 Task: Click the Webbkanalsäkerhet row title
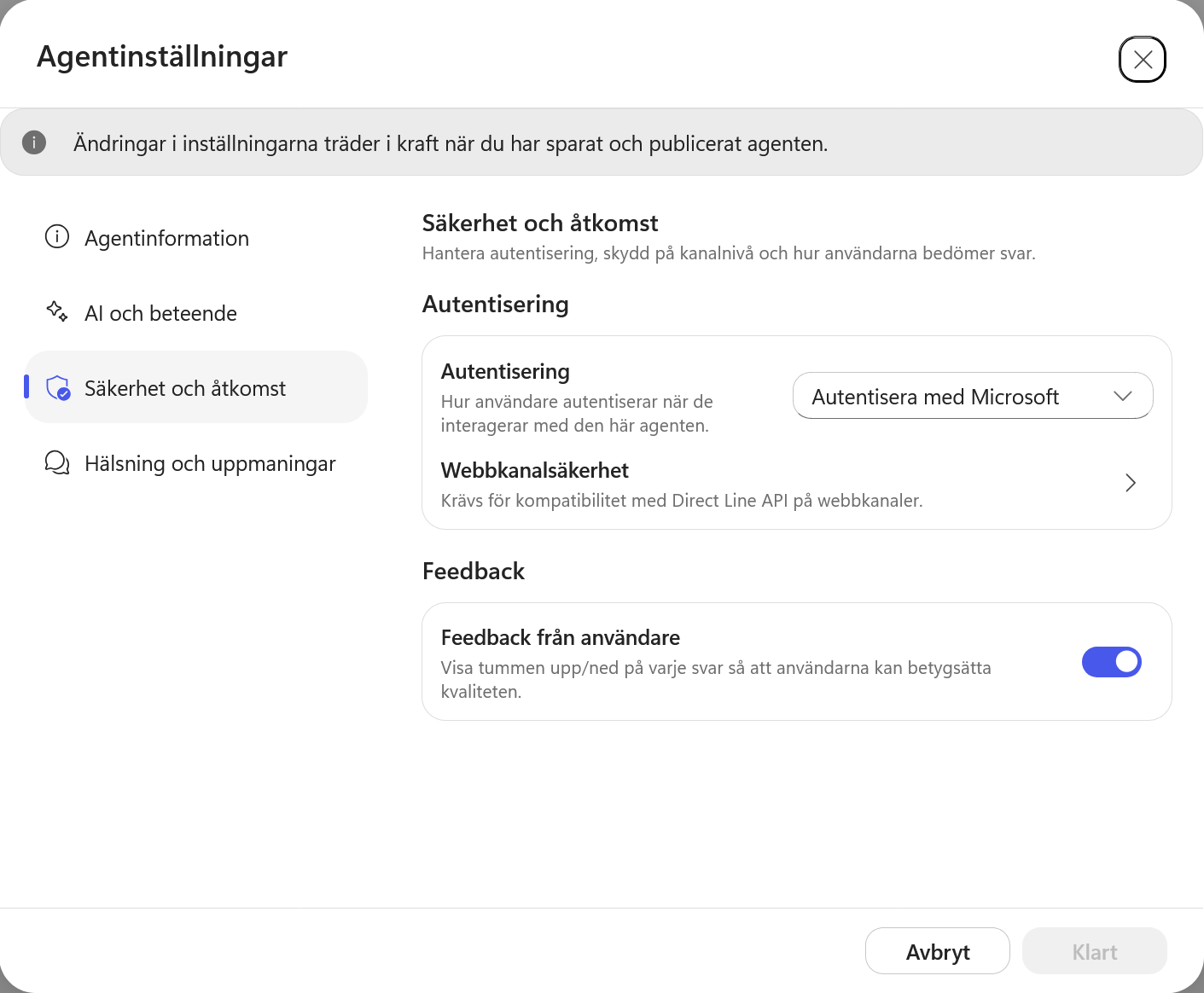[x=535, y=470]
